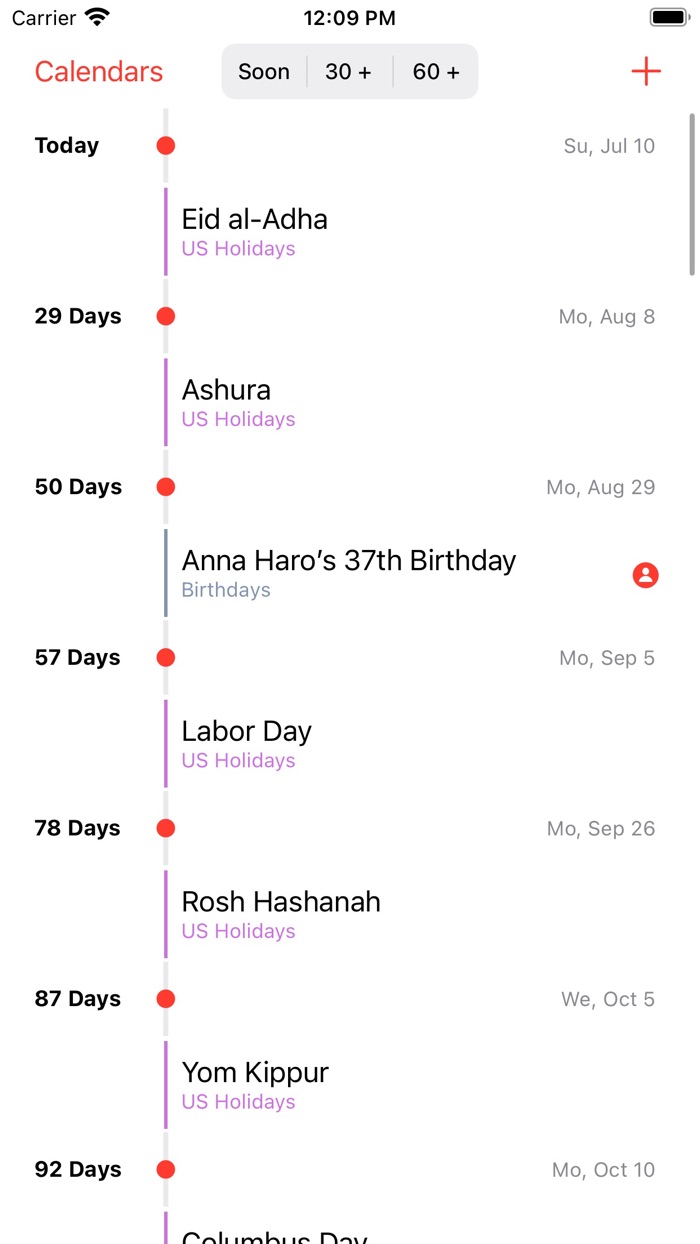Tap the US Holidays label under Eid al-Adha
Image resolution: width=700 pixels, height=1244 pixels.
click(x=238, y=248)
